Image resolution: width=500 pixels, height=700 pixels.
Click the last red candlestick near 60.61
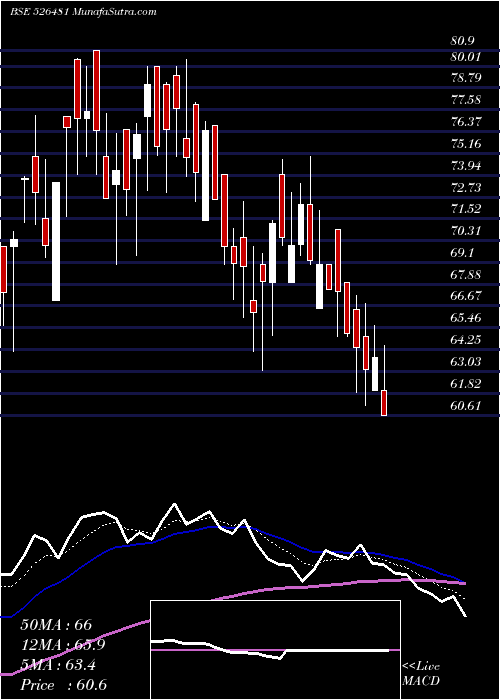click(x=384, y=403)
